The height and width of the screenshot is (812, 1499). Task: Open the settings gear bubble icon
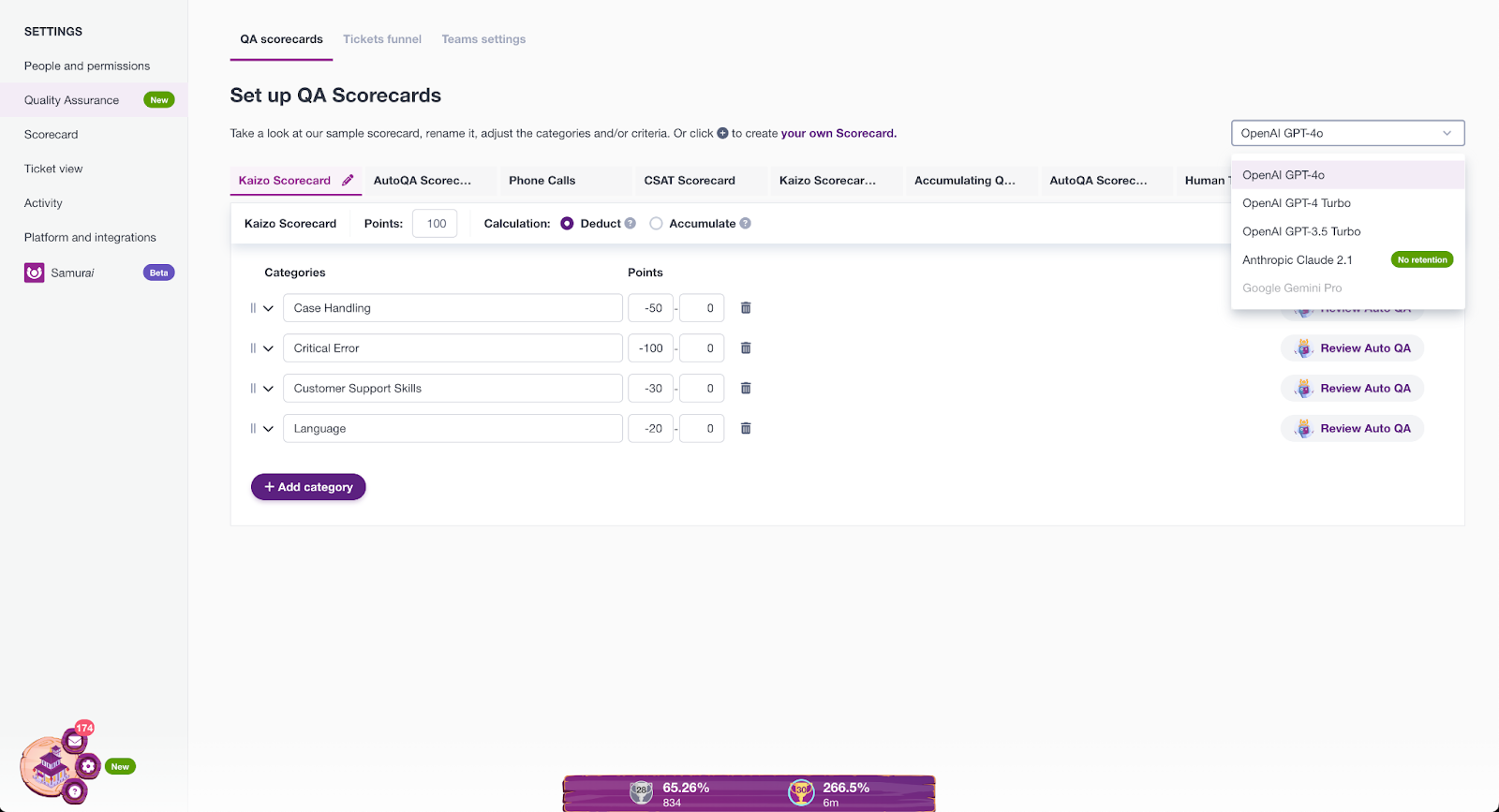tap(88, 766)
